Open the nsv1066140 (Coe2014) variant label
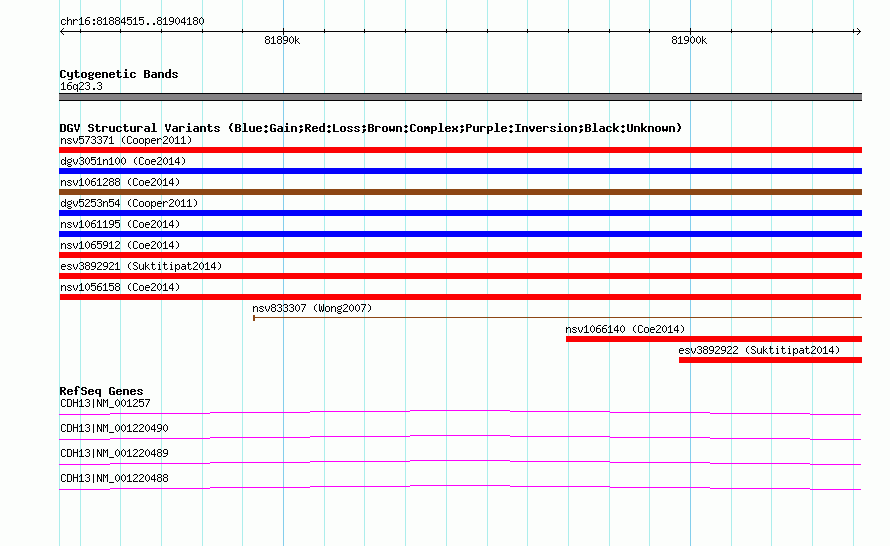The image size is (890, 546). click(625, 329)
